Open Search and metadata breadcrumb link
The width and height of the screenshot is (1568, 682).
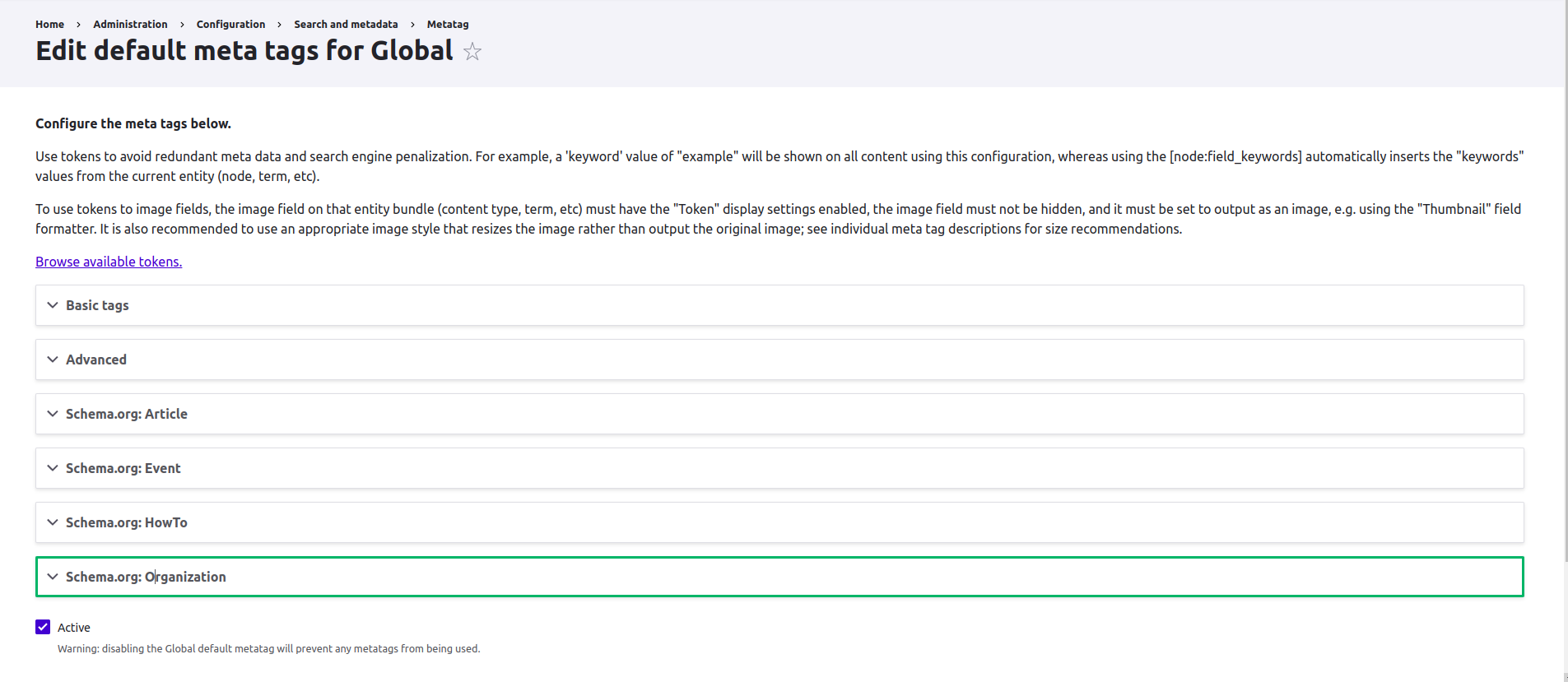(346, 25)
